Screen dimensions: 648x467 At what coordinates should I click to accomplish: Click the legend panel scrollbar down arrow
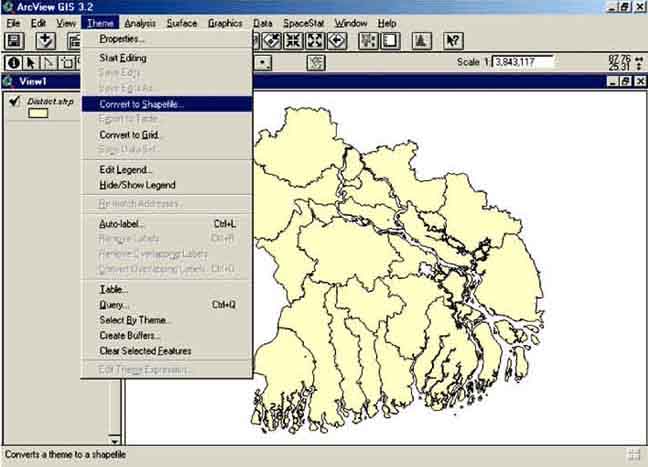pos(114,439)
